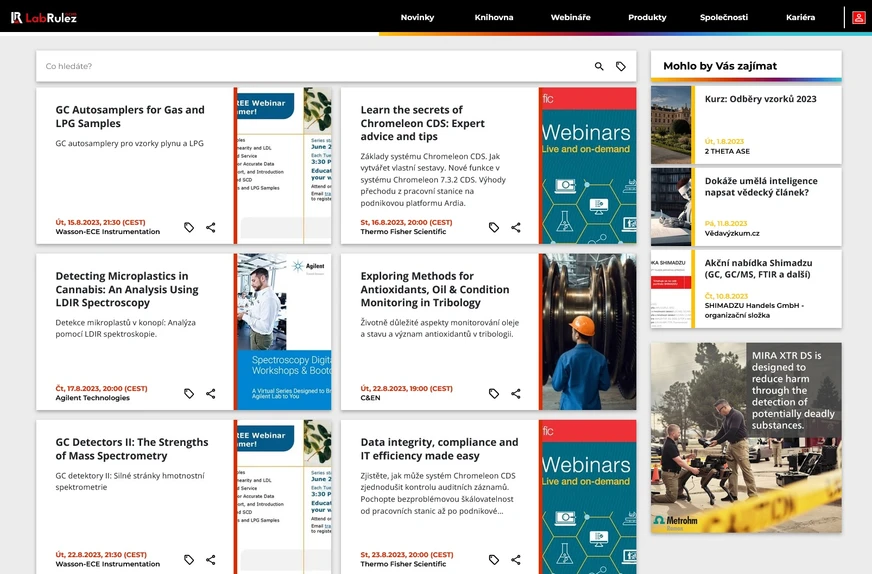Go to Kariéra page
Image resolution: width=872 pixels, height=574 pixels.
tap(800, 17)
